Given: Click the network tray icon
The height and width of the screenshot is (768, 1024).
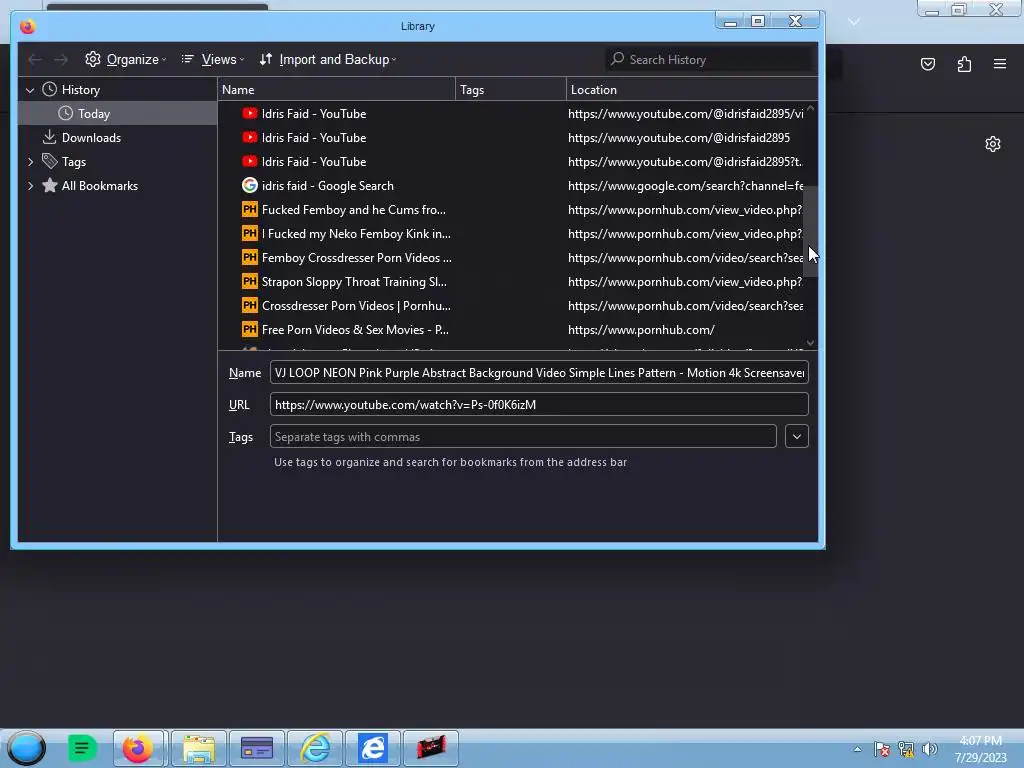Looking at the screenshot, I should (x=906, y=749).
